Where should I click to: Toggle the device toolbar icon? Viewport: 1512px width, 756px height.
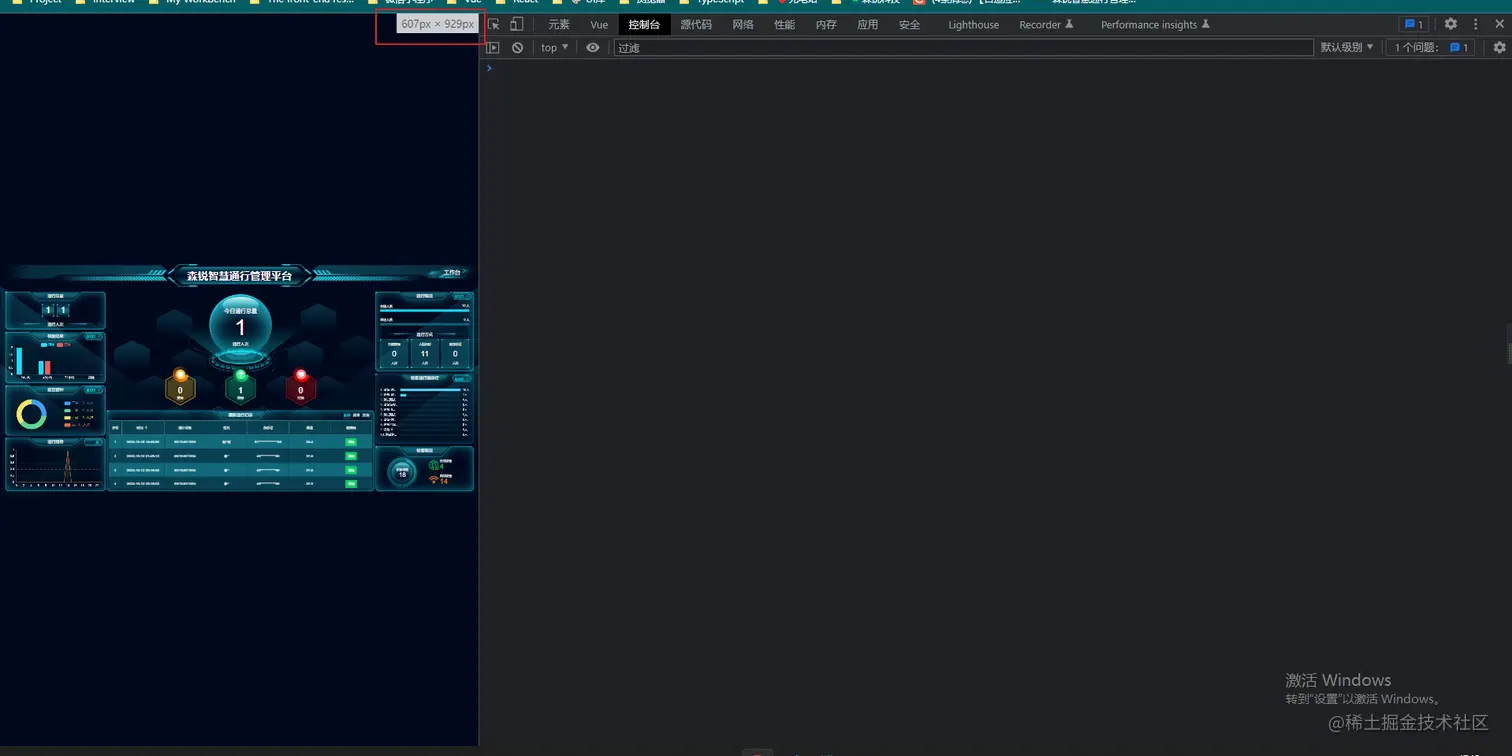point(517,25)
